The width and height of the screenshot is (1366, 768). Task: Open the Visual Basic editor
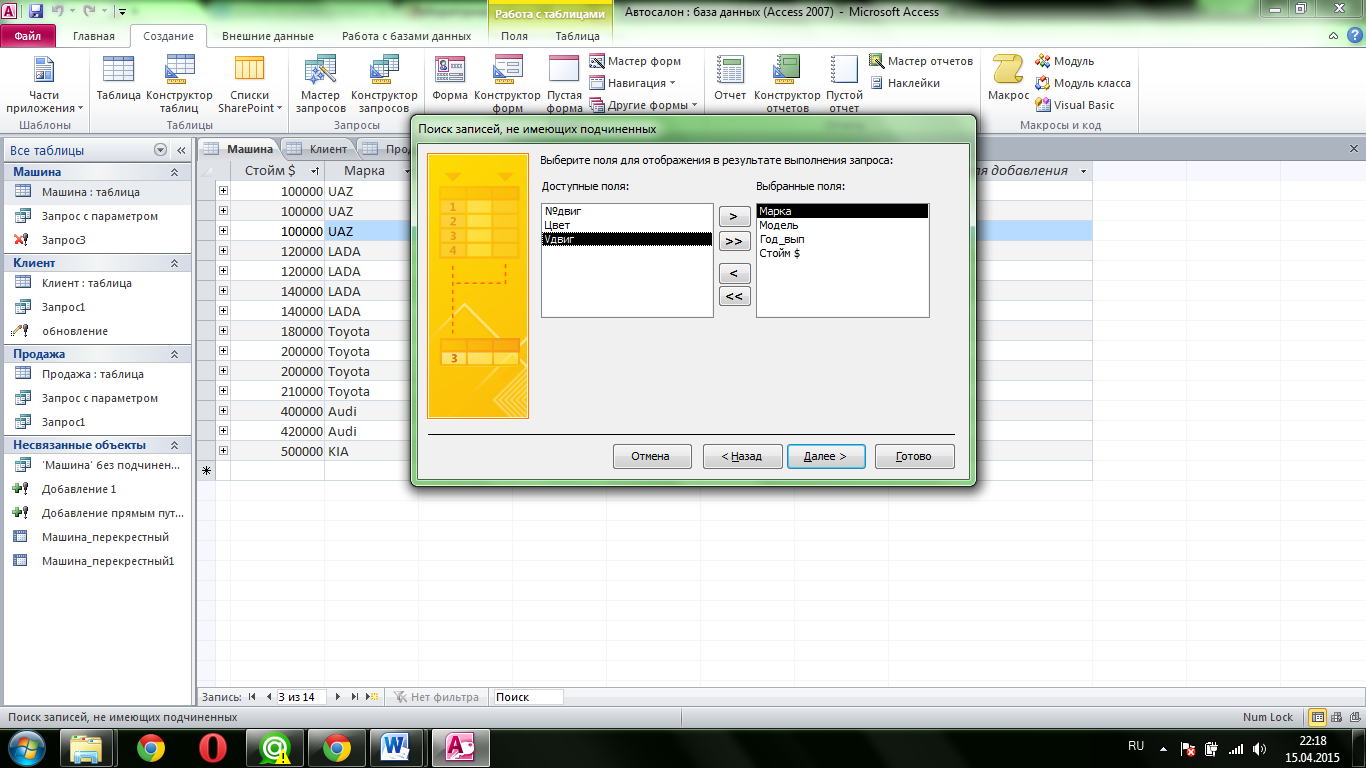click(1075, 105)
